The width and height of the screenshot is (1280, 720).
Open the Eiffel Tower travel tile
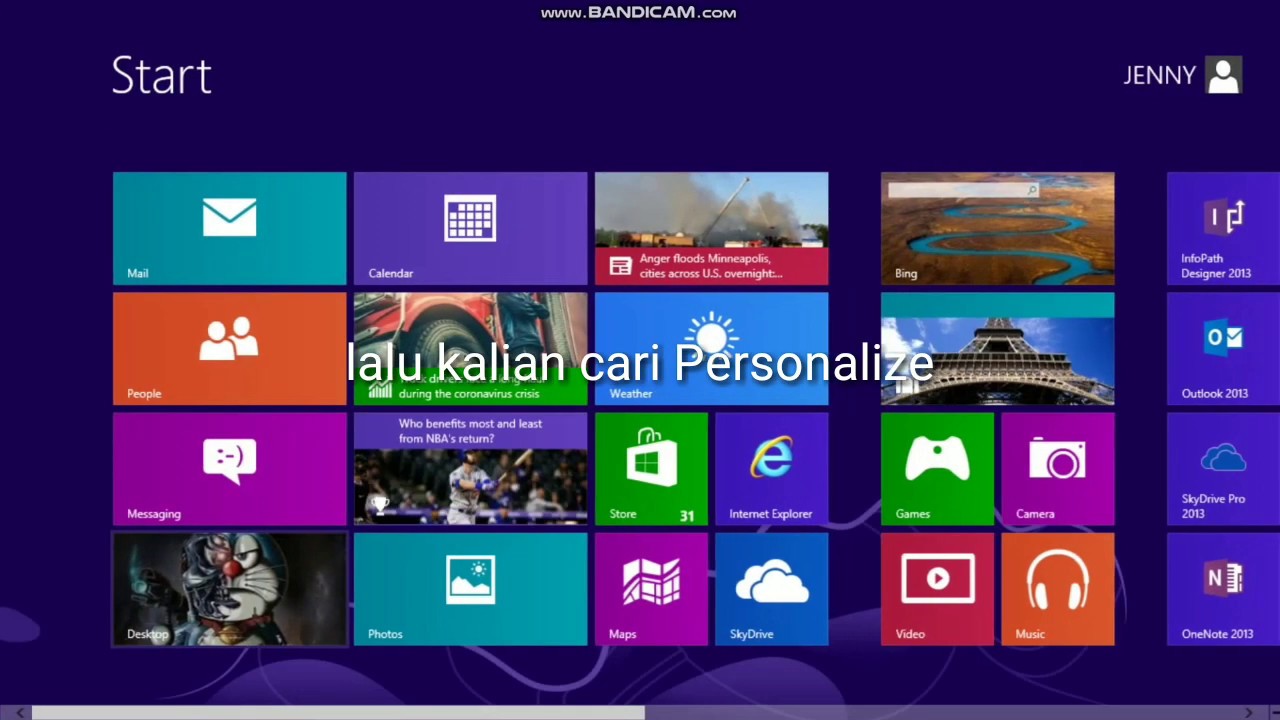[x=997, y=348]
